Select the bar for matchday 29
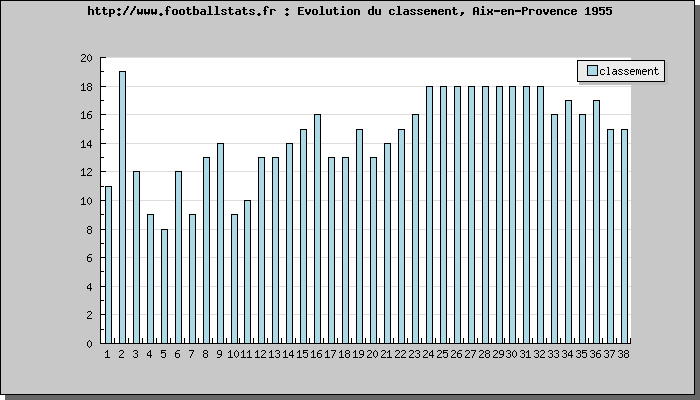This screenshot has height=400, width=700. click(499, 215)
